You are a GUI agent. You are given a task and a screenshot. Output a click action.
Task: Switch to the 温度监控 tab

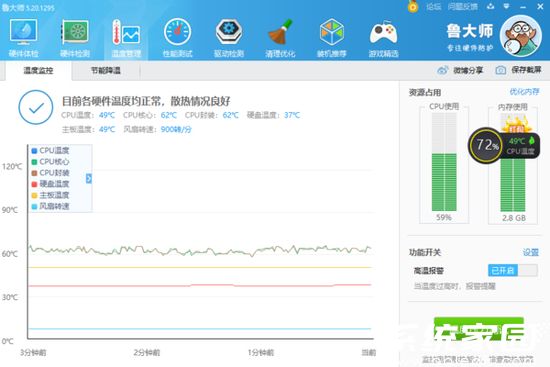(x=38, y=71)
